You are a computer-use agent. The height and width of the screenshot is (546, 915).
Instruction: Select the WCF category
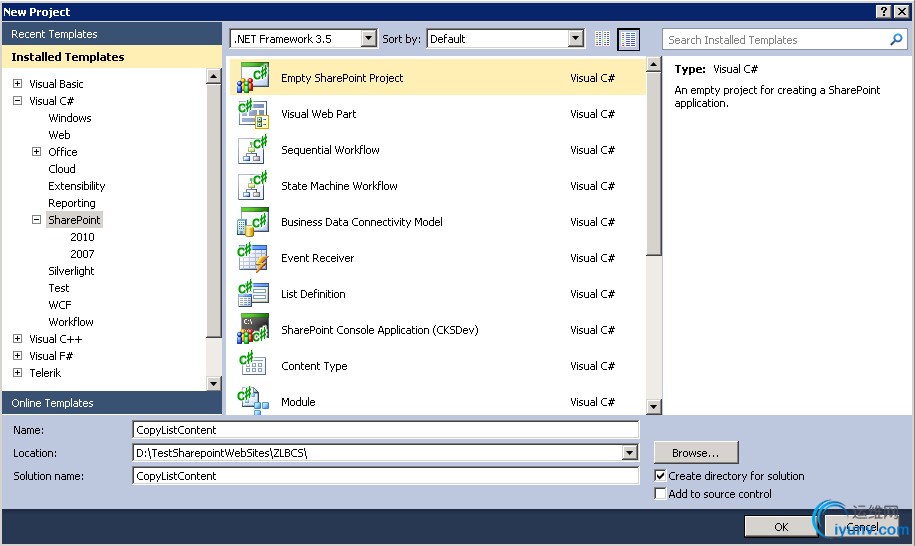pyautogui.click(x=60, y=304)
